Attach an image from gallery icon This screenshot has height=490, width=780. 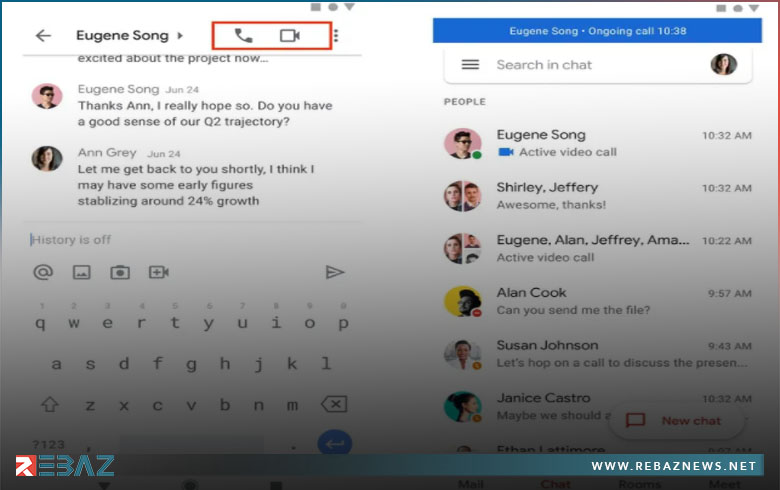pyautogui.click(x=82, y=272)
